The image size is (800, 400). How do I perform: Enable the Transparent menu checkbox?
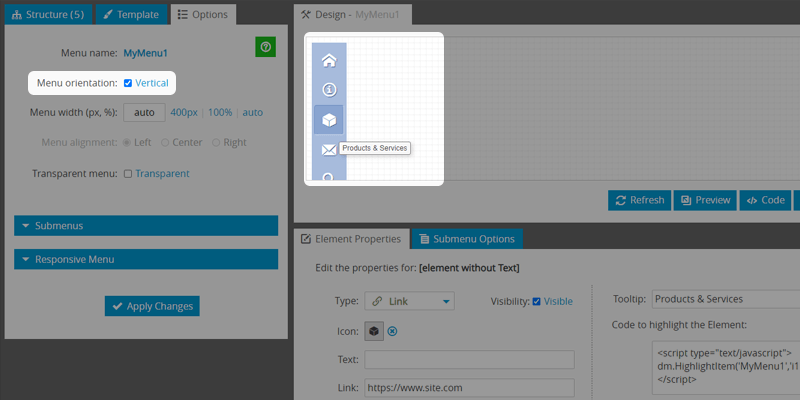click(128, 174)
